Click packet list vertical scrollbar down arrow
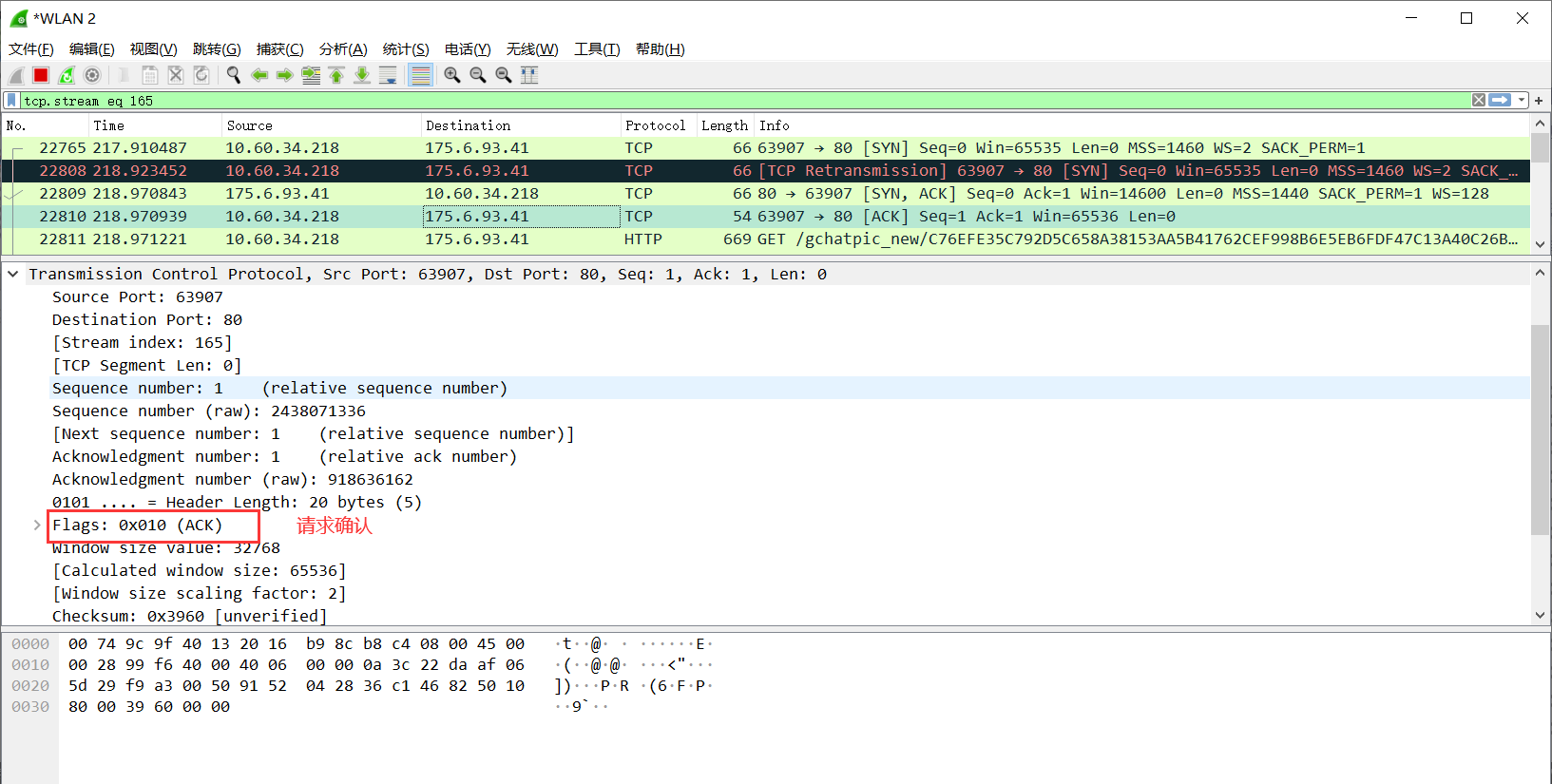Viewport: 1552px width, 784px height. click(1540, 244)
